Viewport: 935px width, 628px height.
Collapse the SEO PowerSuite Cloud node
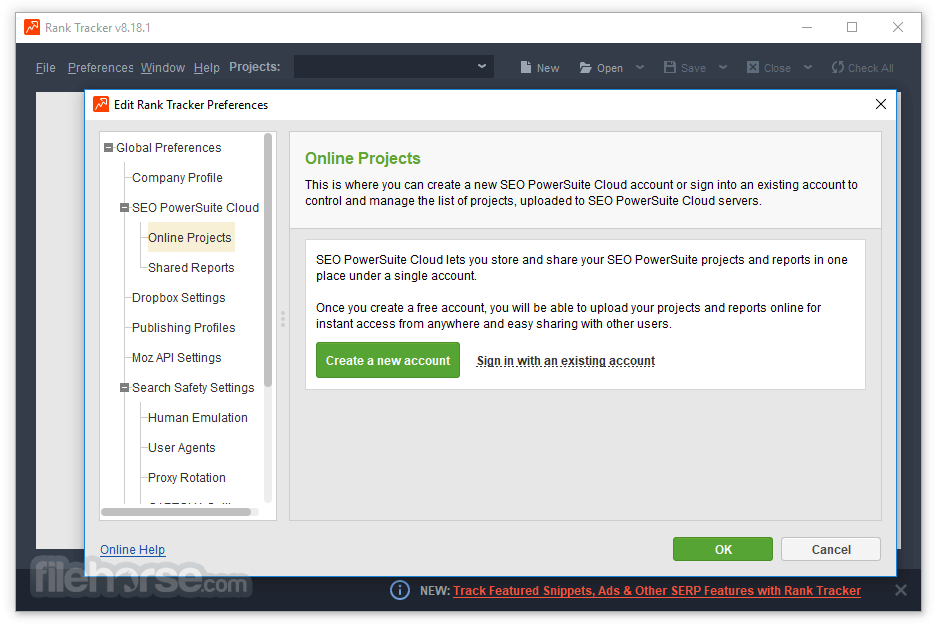124,208
